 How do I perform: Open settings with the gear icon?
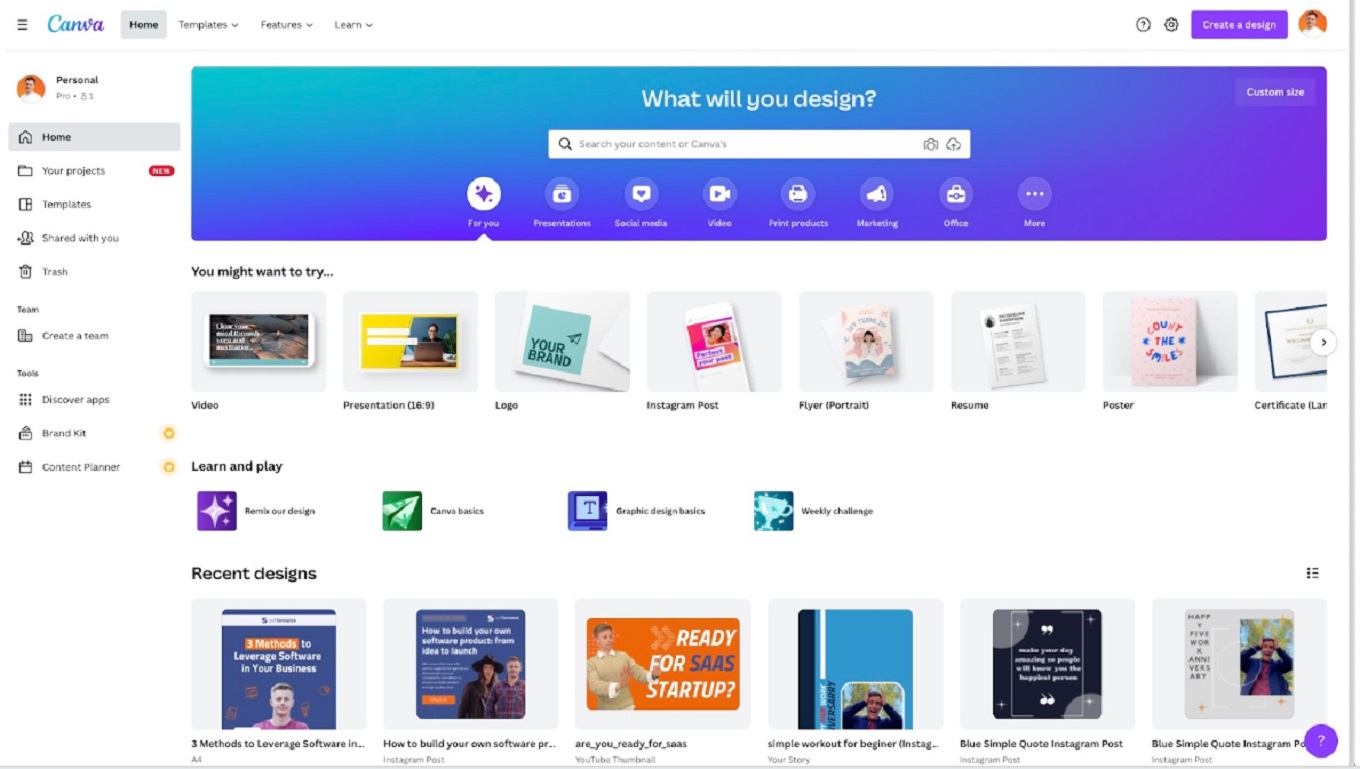click(1171, 25)
